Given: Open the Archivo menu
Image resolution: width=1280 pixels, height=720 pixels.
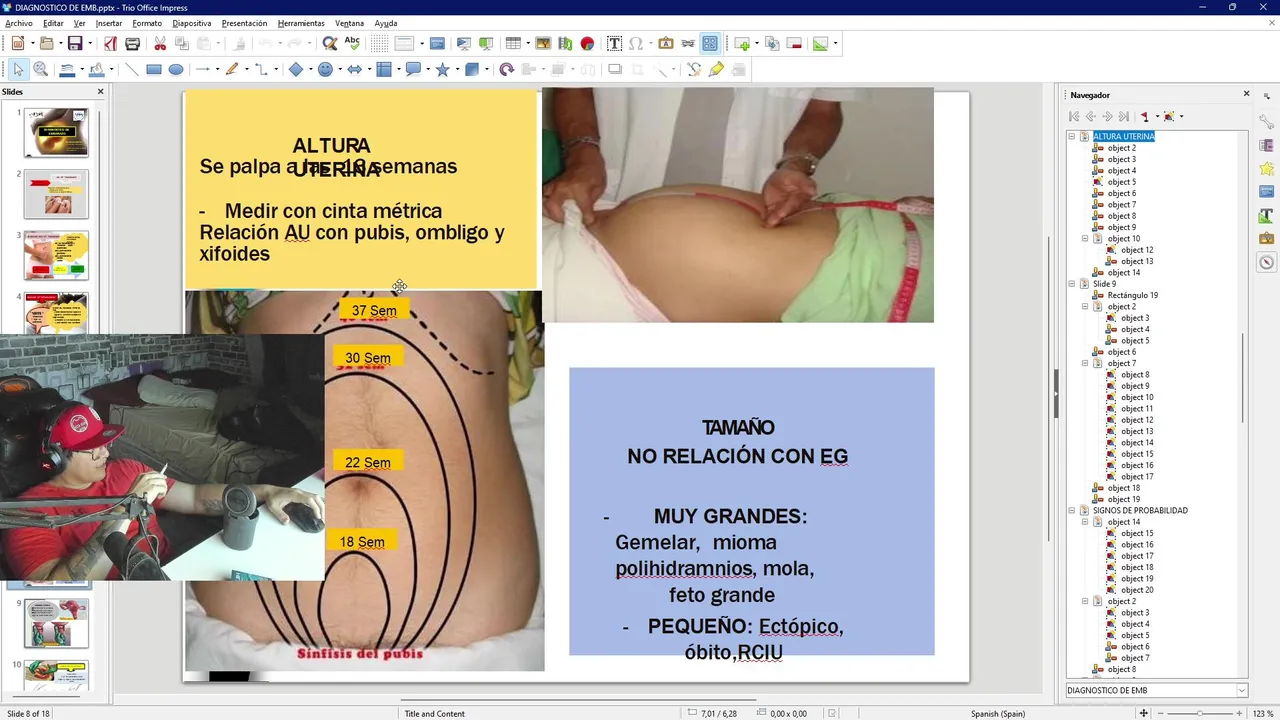Looking at the screenshot, I should pyautogui.click(x=19, y=23).
